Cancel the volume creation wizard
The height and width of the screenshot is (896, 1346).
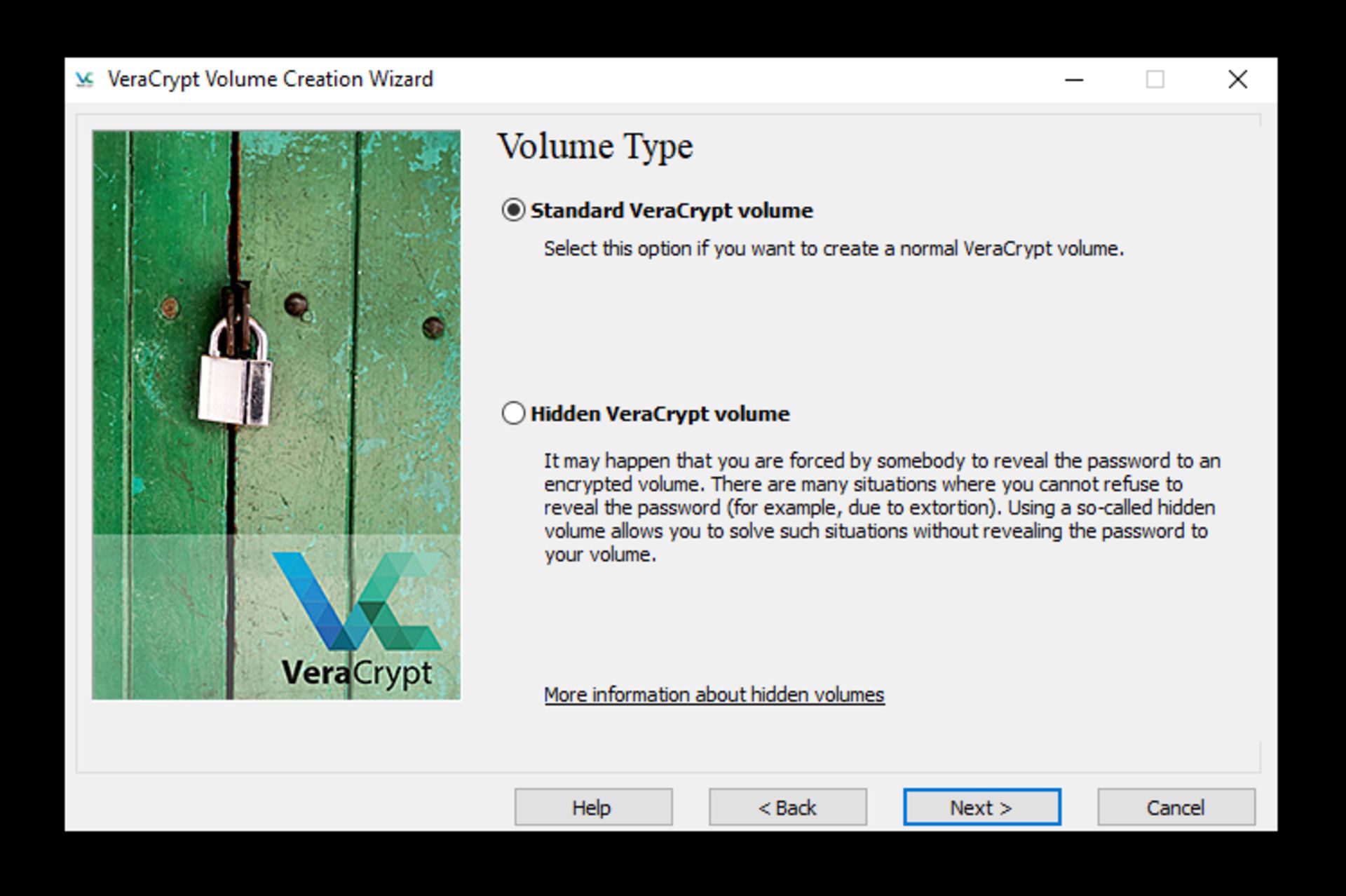(x=1176, y=808)
